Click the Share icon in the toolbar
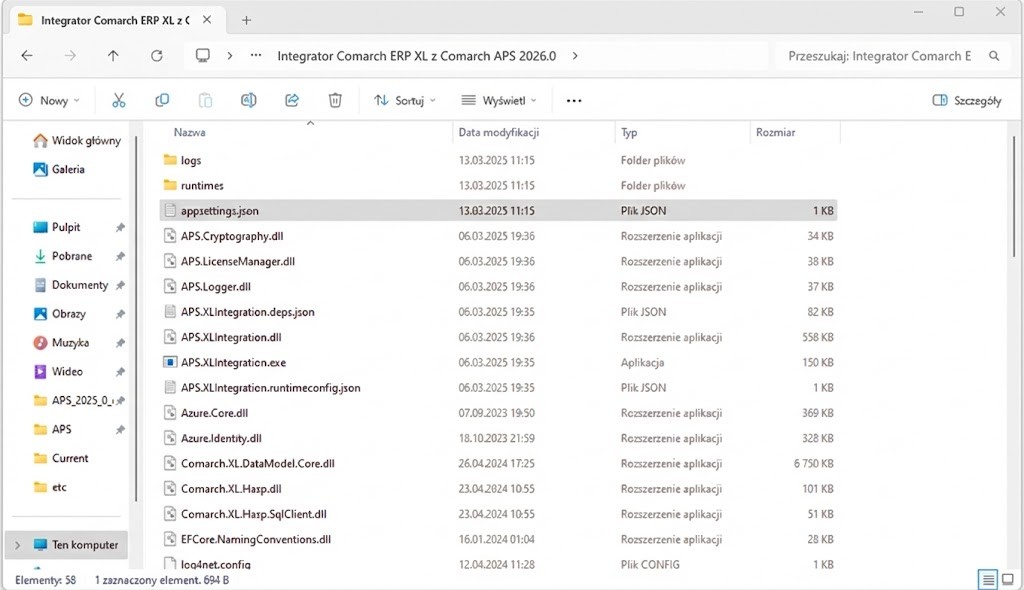 tap(292, 100)
